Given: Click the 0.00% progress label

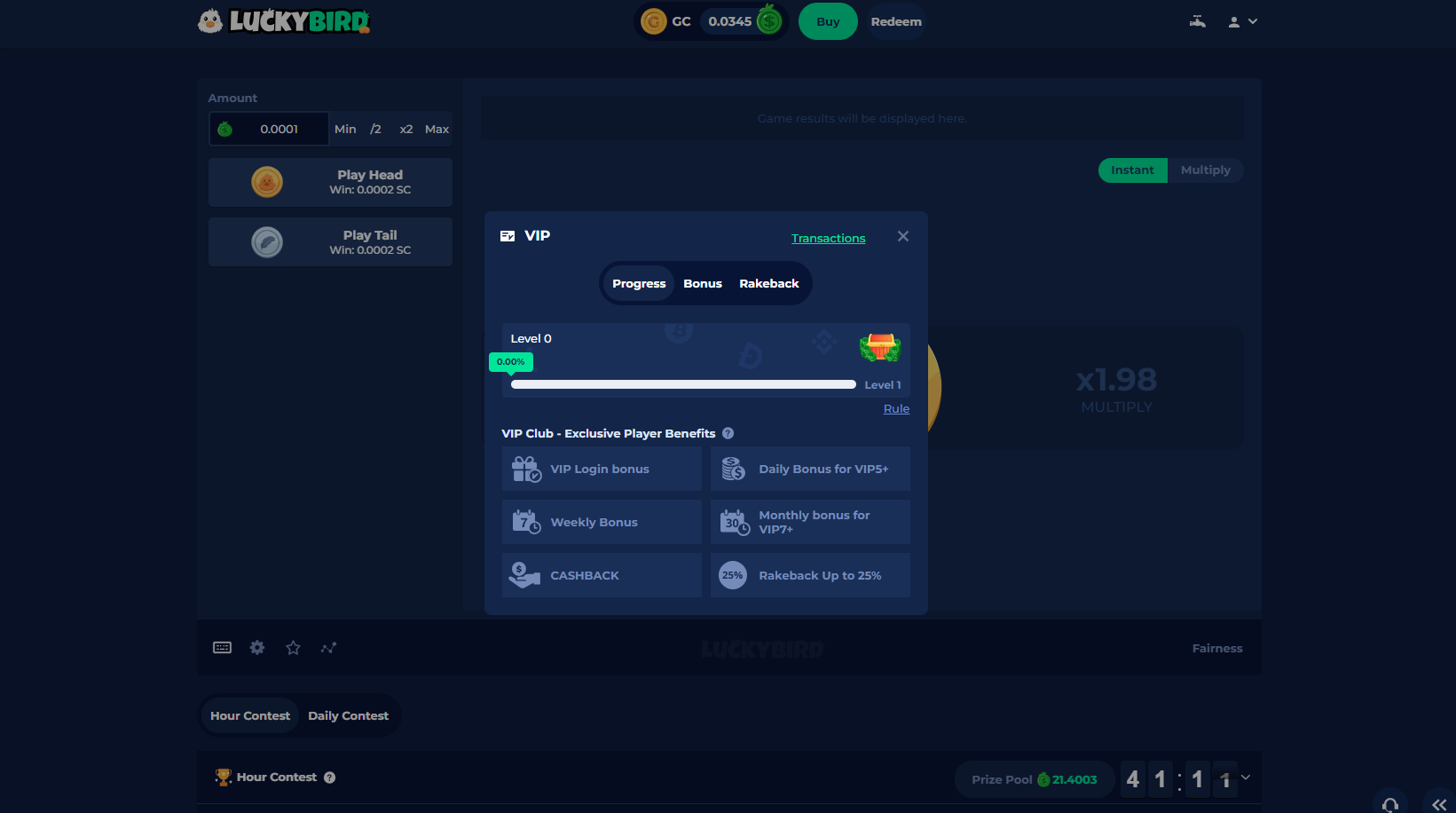Looking at the screenshot, I should 510,362.
